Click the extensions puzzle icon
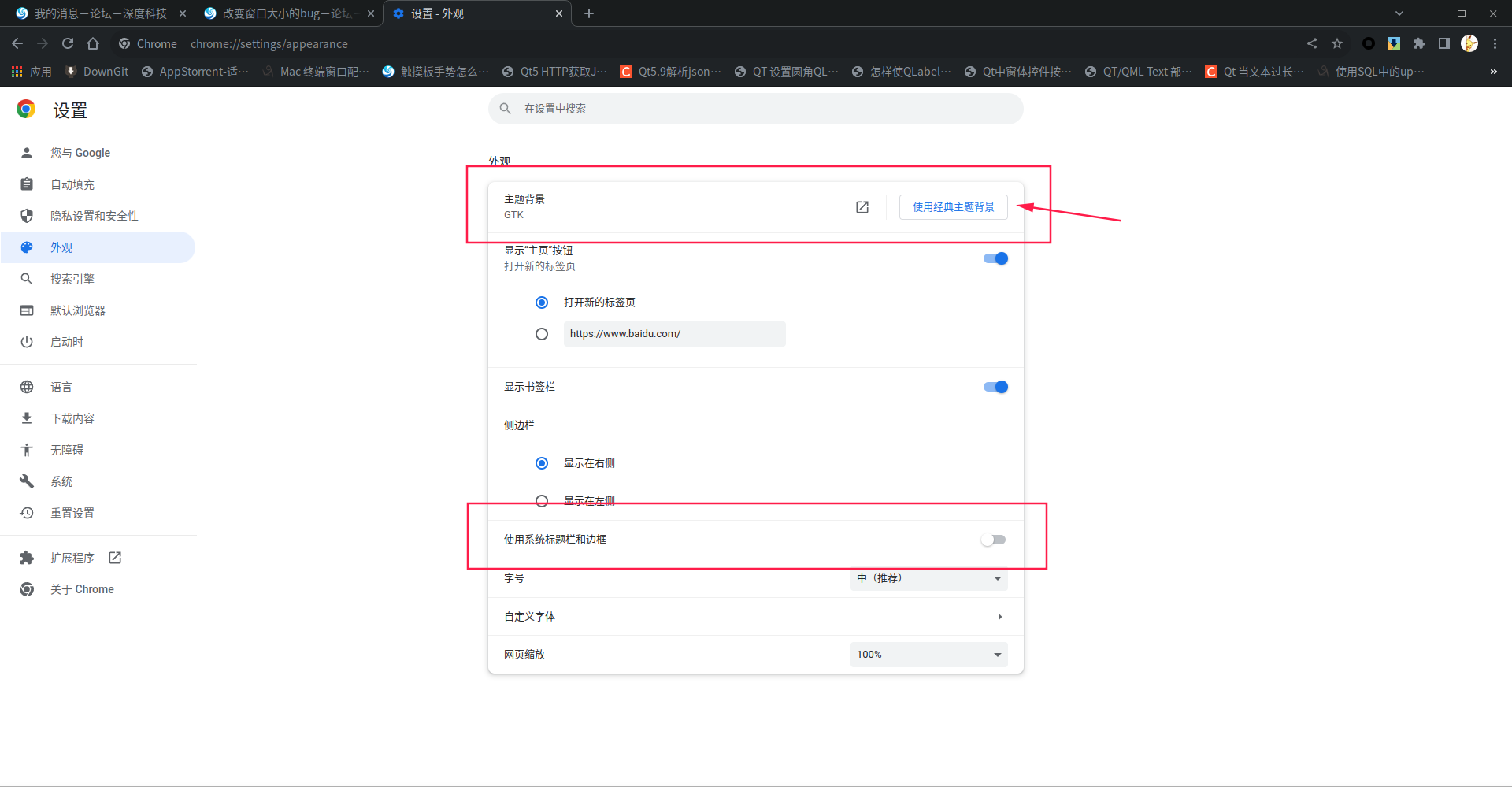1512x787 pixels. click(1419, 44)
